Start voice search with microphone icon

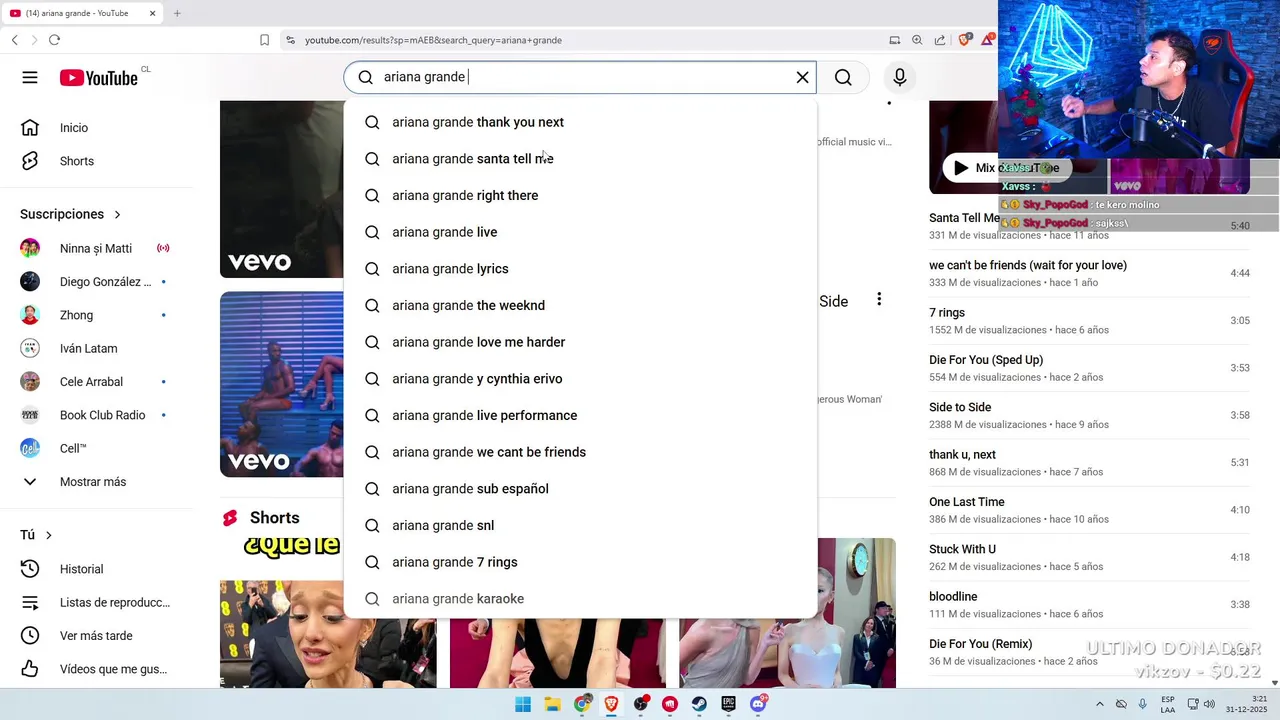(x=900, y=77)
